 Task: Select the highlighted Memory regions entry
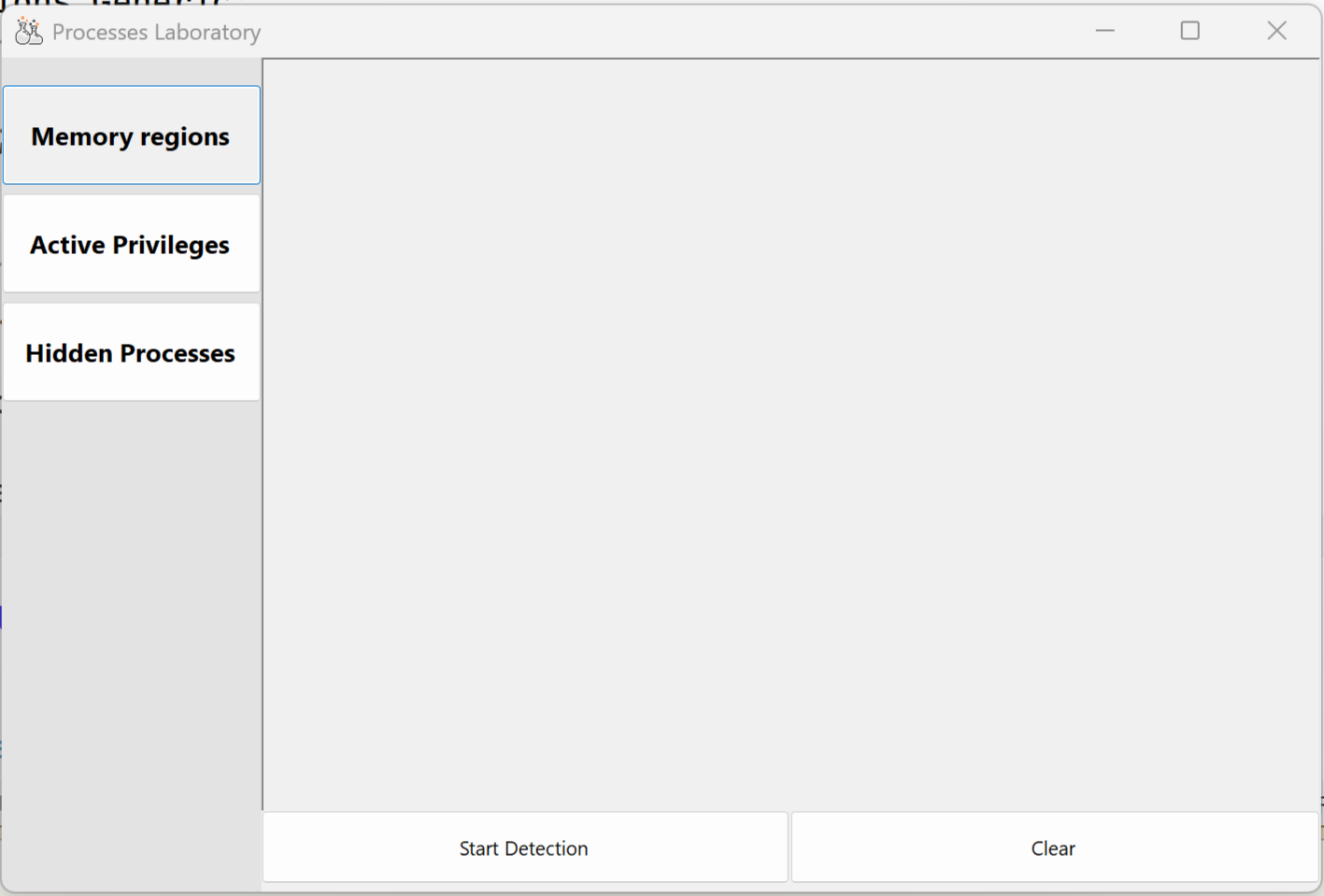[x=131, y=135]
